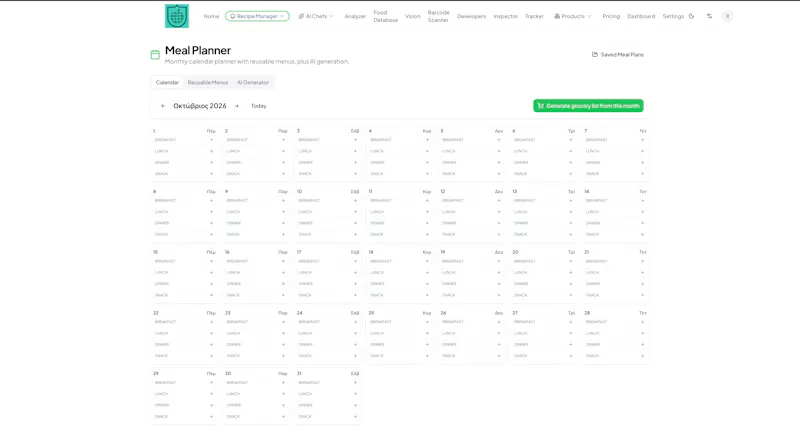
Task: Click the BREAKFAST label on day 20
Action: pos(525,261)
